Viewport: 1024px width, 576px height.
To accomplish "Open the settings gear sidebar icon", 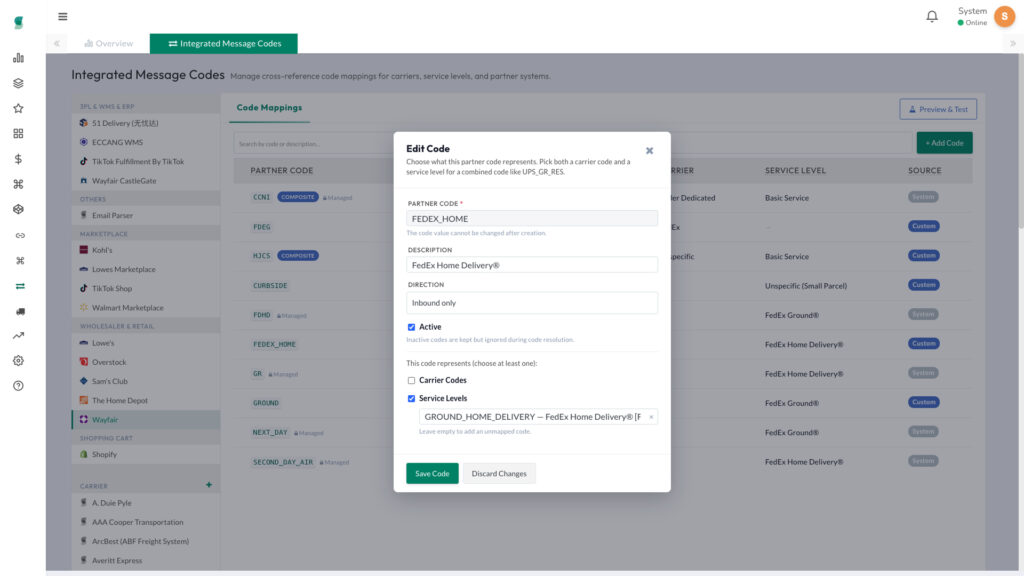I will (18, 360).
